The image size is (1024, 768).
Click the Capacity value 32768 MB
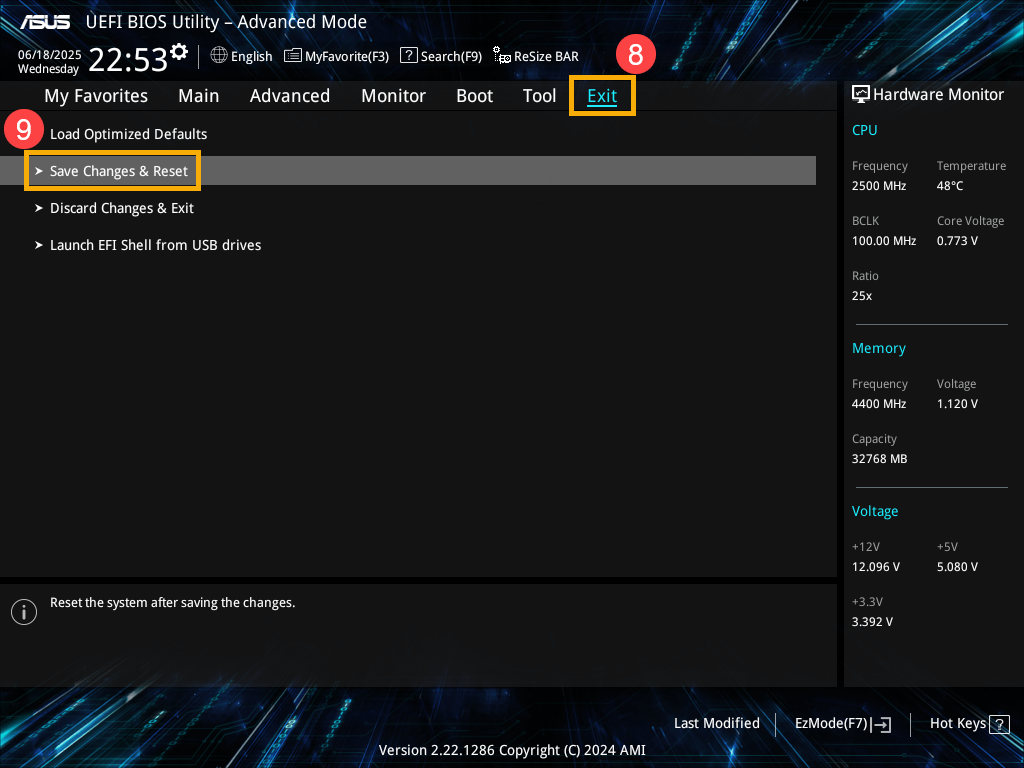(879, 459)
